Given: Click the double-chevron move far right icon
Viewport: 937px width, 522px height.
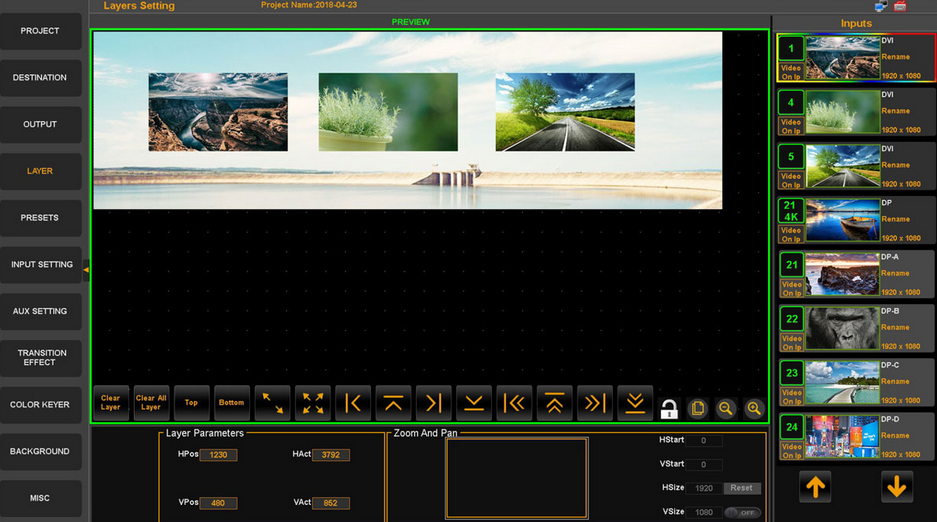Looking at the screenshot, I should 595,403.
